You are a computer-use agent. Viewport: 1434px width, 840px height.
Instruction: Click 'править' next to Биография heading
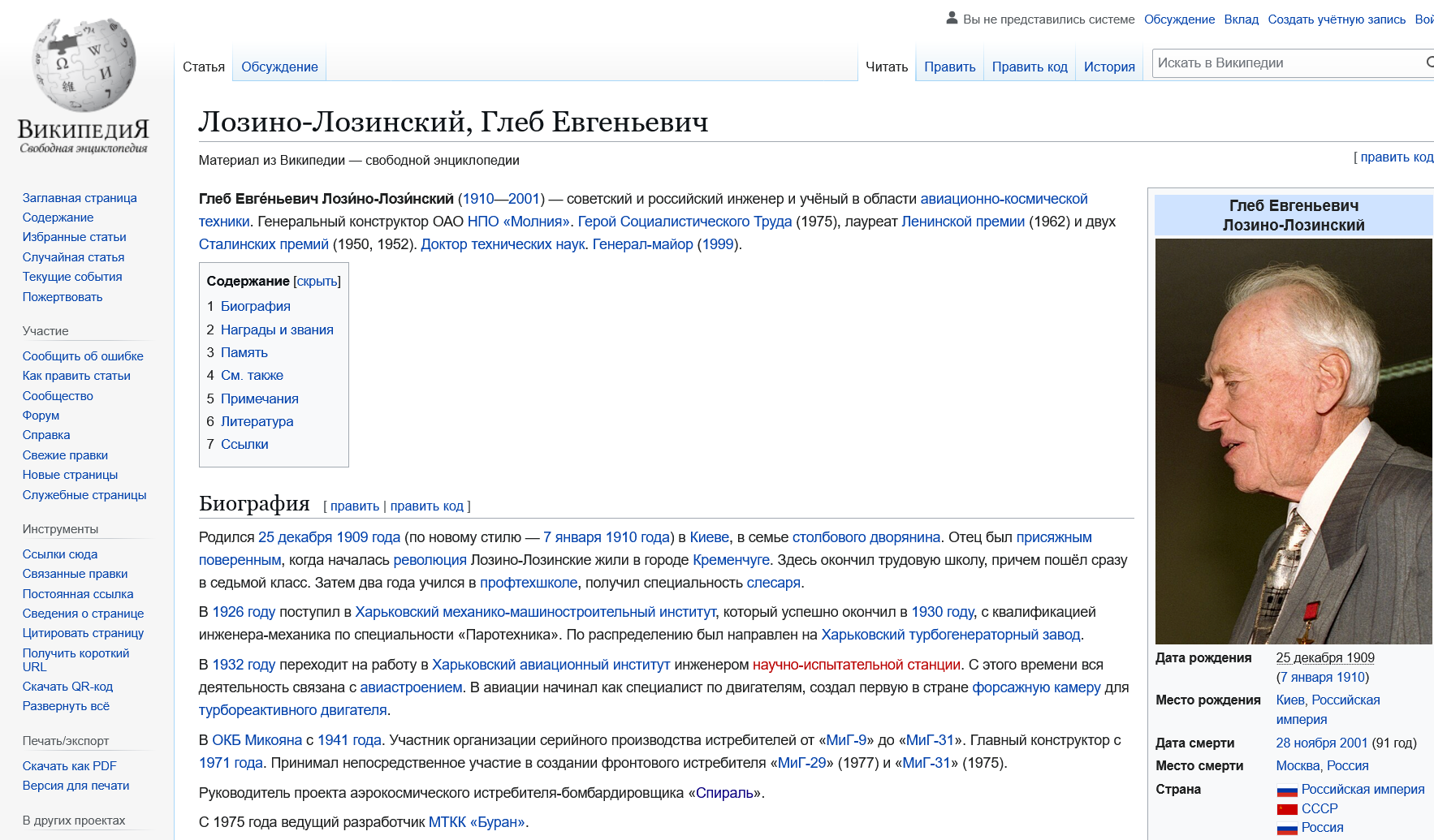coord(354,506)
